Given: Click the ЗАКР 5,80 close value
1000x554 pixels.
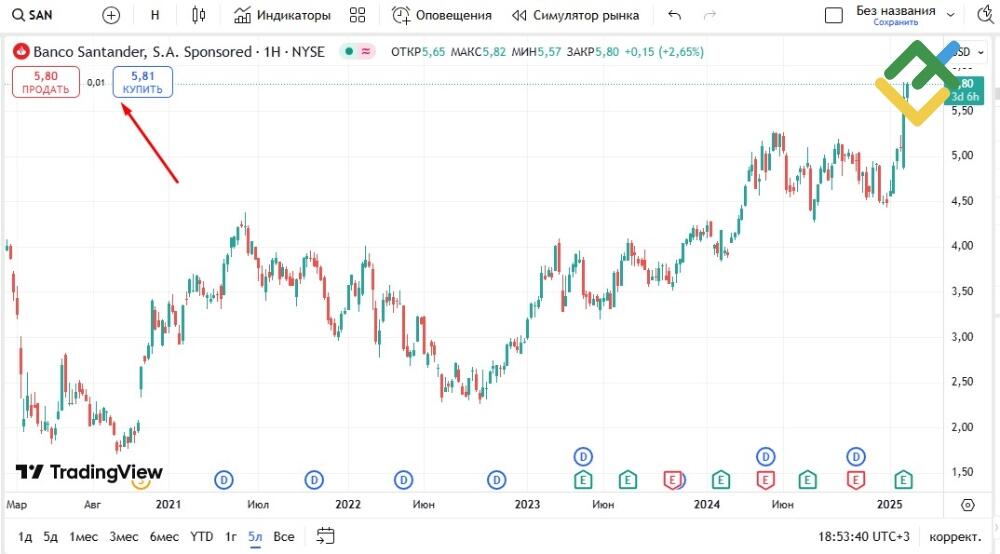Looking at the screenshot, I should point(592,52).
